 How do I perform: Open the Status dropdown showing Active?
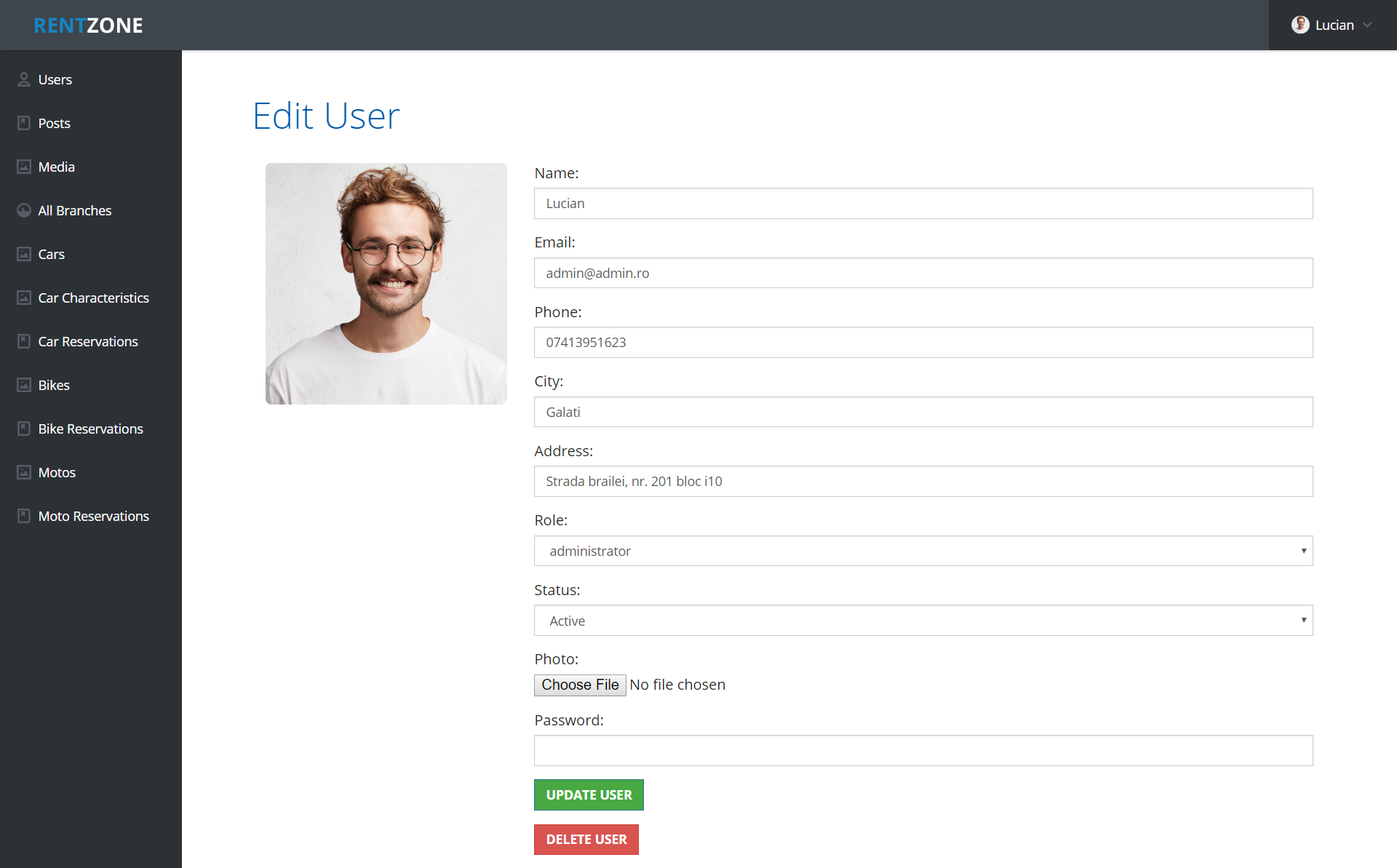click(x=923, y=621)
